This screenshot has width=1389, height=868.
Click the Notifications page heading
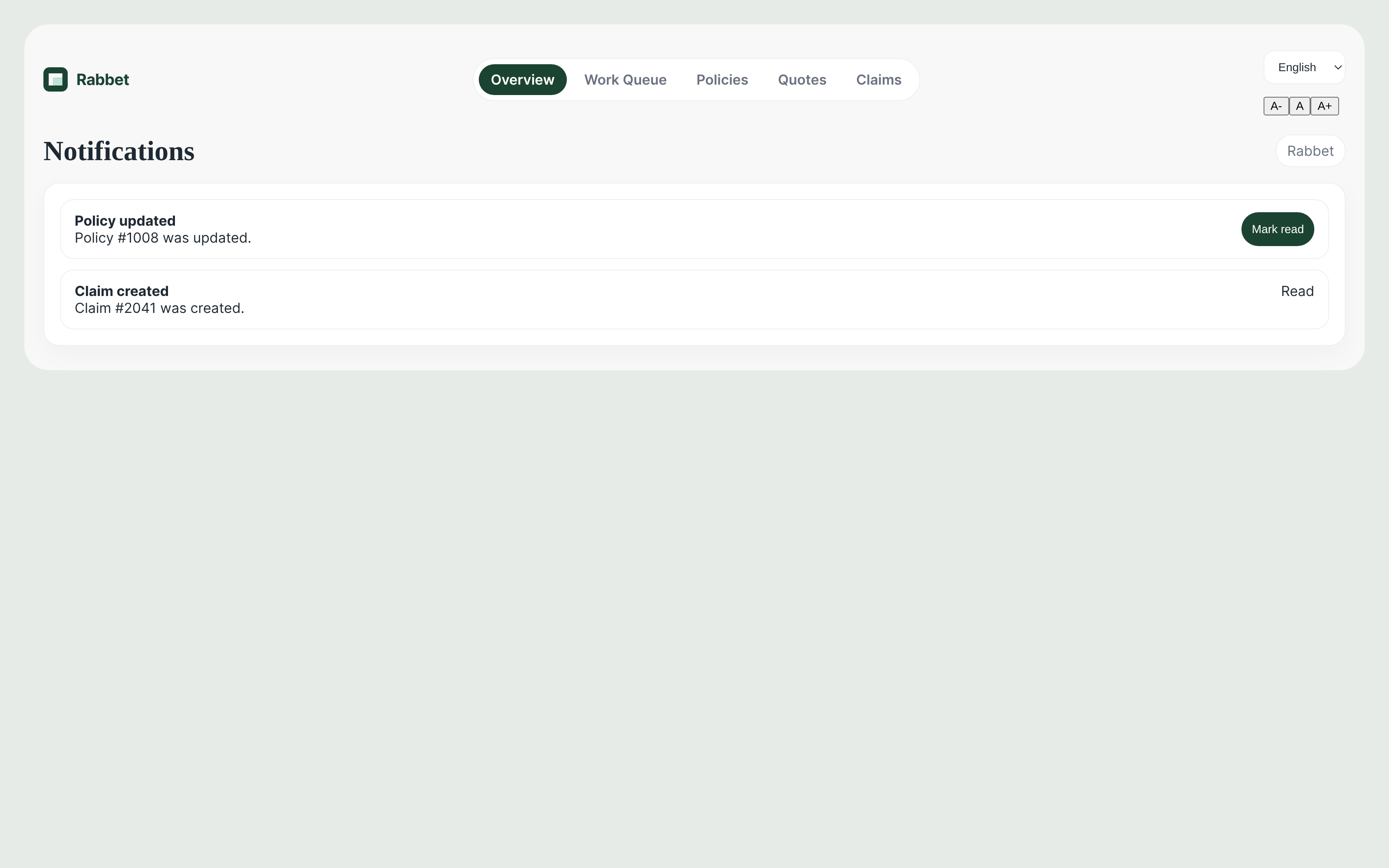tap(119, 151)
